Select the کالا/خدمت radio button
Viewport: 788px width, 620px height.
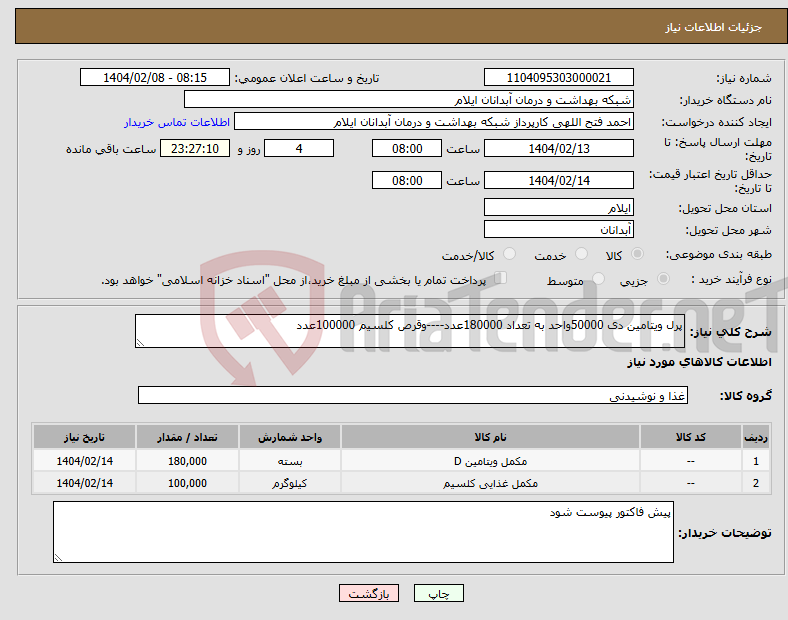(510, 254)
